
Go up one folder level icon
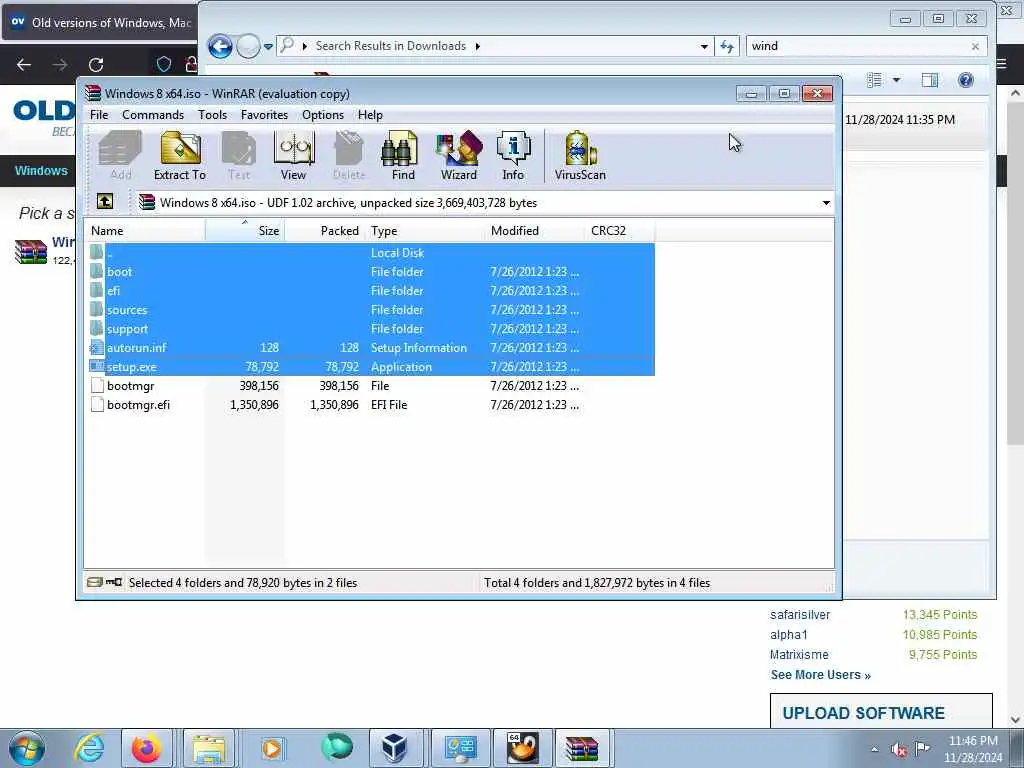[104, 202]
